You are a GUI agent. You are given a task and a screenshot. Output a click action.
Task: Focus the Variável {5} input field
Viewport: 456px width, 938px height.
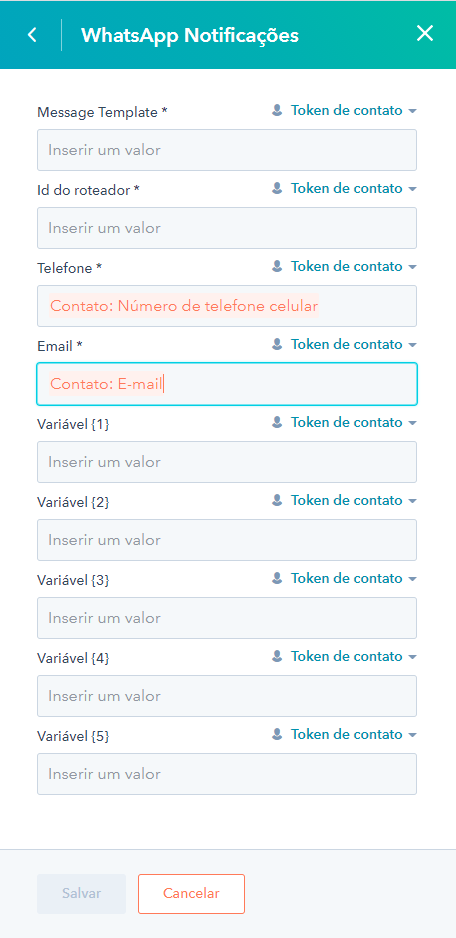(227, 774)
